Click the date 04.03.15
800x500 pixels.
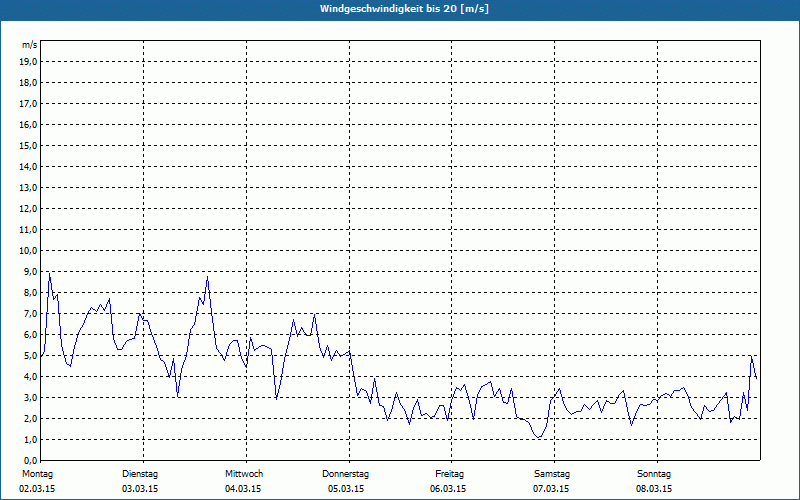(x=243, y=489)
